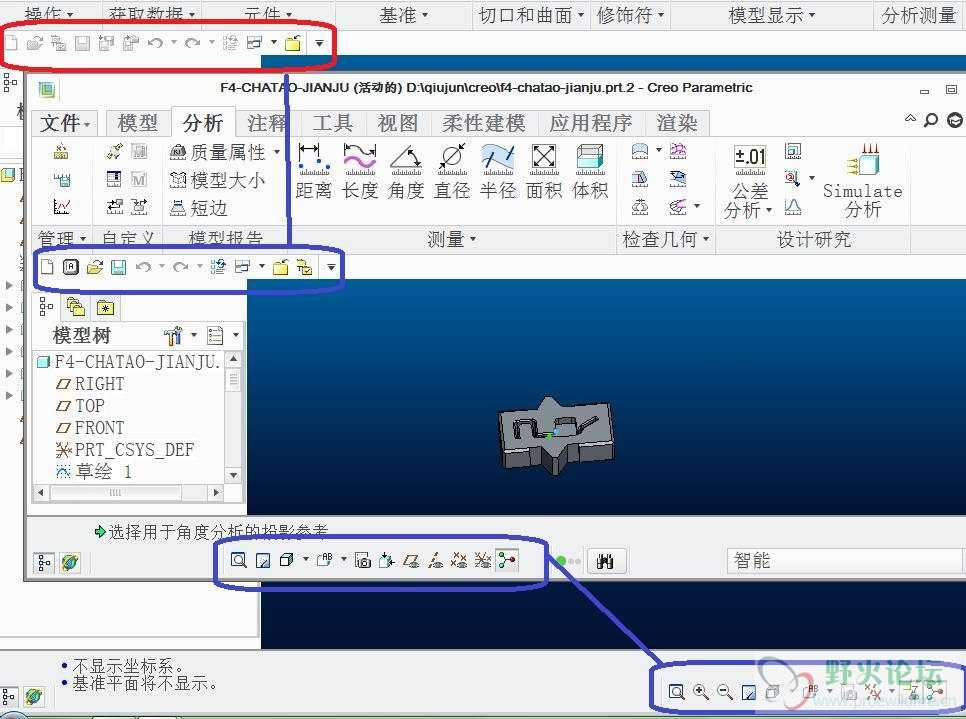Image resolution: width=966 pixels, height=719 pixels.
Task: Open the favorites navigator tab
Action: (x=105, y=307)
